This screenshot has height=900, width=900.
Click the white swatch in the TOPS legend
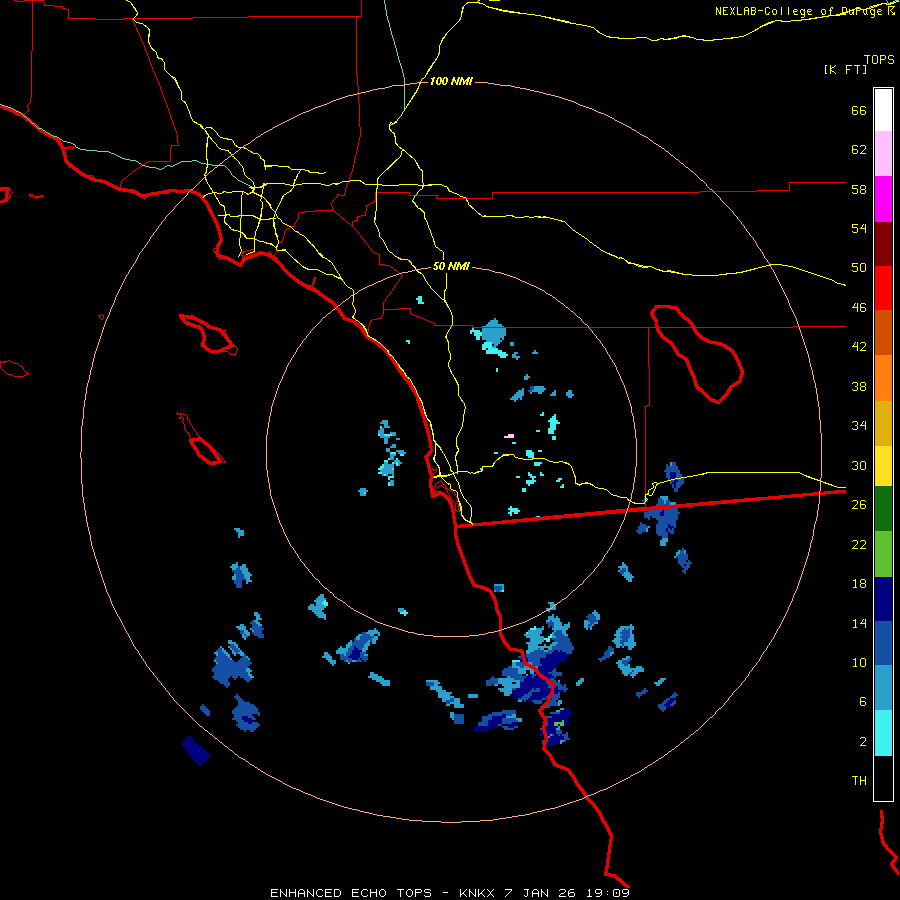883,110
